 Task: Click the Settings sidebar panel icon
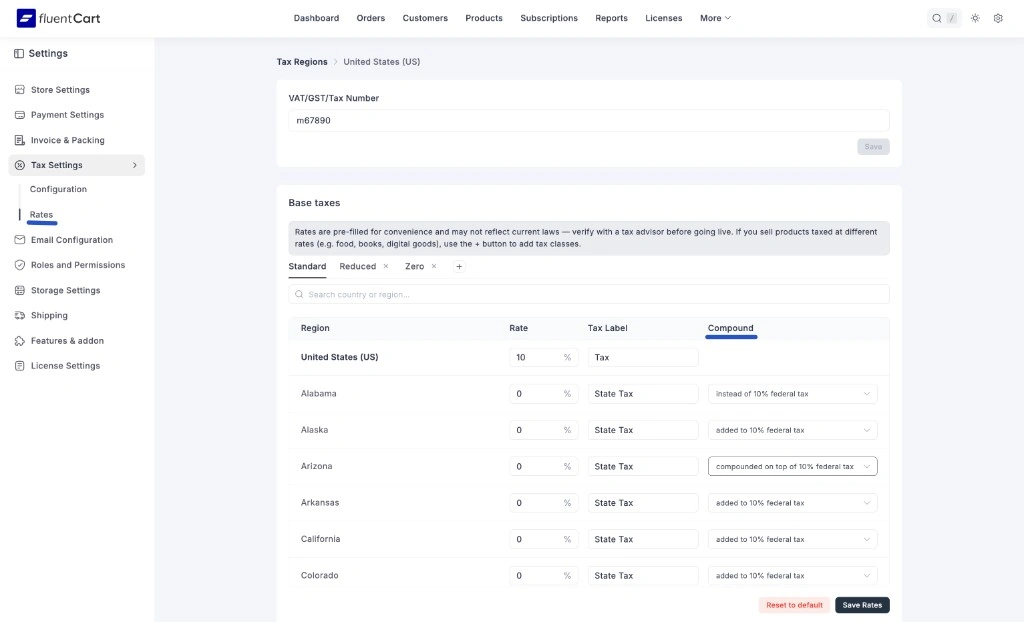coord(19,54)
